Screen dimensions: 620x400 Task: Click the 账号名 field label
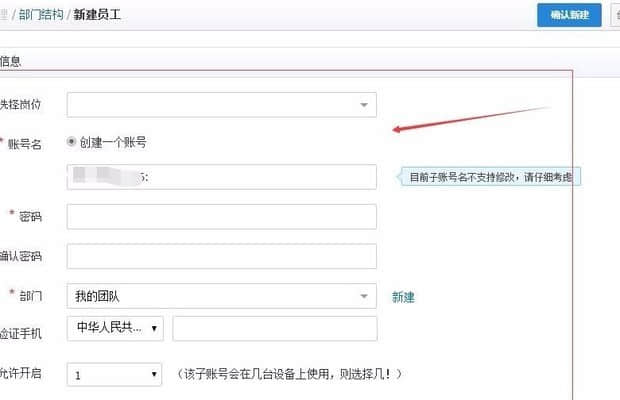pos(24,143)
